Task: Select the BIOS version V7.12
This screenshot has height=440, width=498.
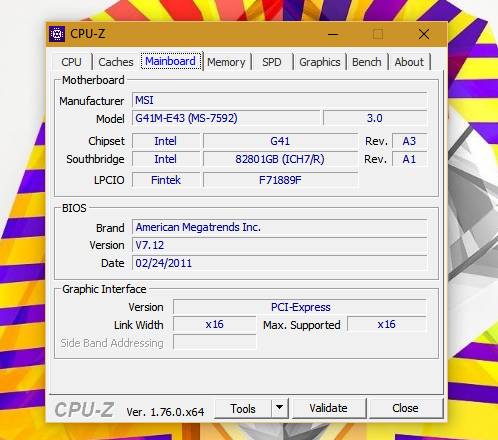Action: pos(280,245)
